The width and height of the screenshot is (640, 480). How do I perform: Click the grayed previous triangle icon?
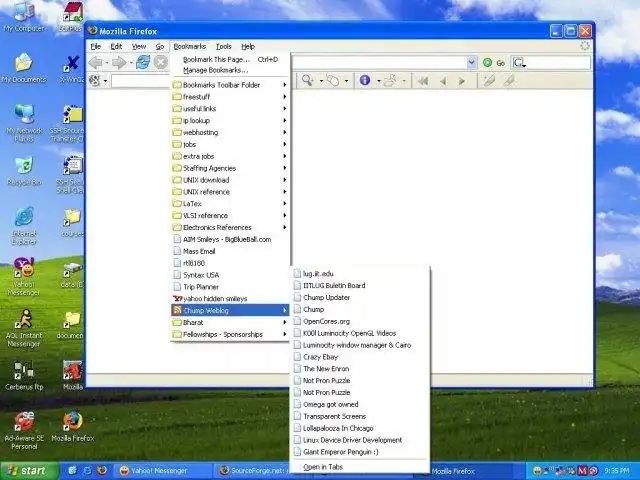pos(442,81)
